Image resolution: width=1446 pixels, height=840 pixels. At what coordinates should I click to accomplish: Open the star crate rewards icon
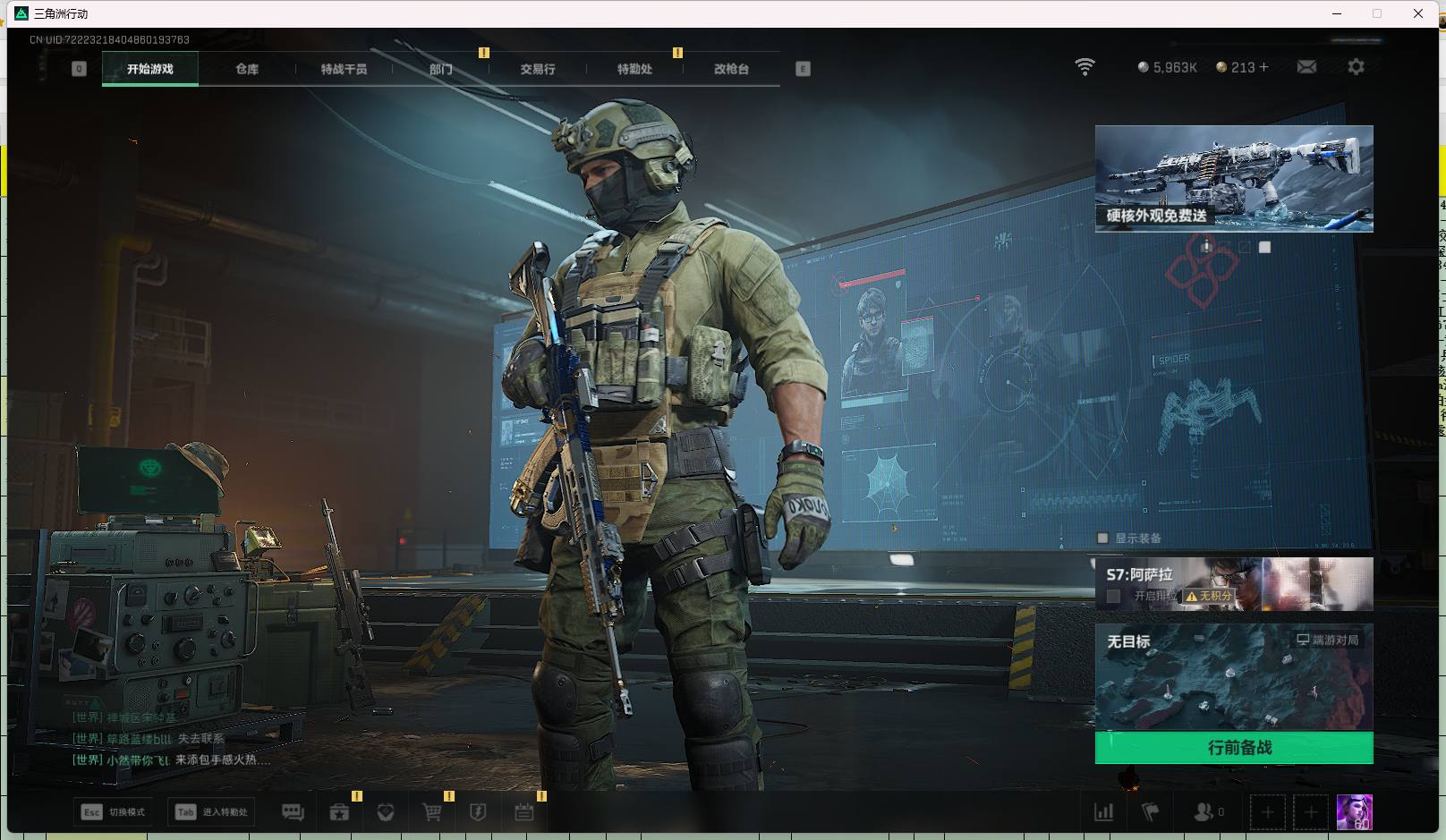coord(339,812)
